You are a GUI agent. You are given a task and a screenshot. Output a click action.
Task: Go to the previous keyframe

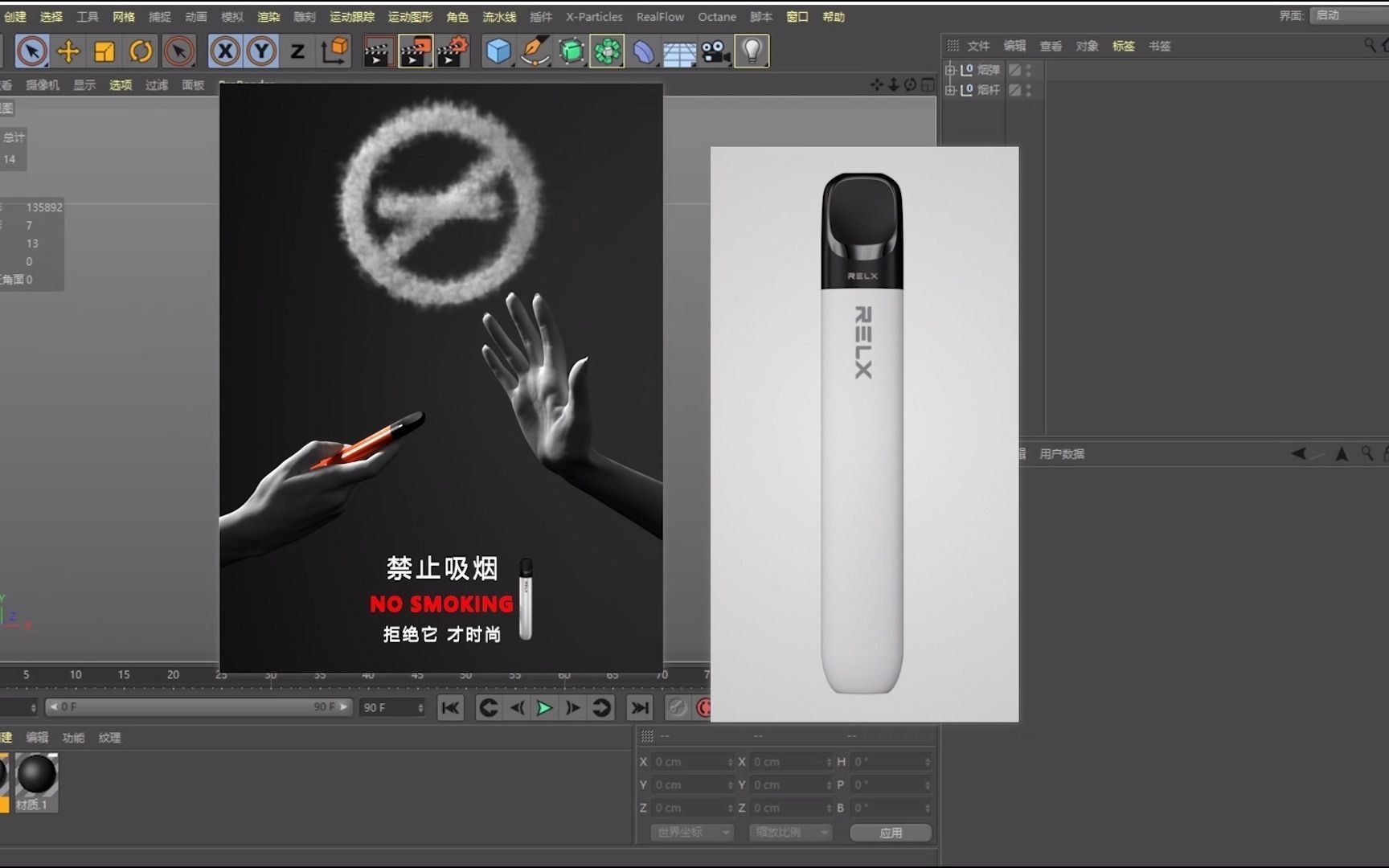(x=488, y=707)
